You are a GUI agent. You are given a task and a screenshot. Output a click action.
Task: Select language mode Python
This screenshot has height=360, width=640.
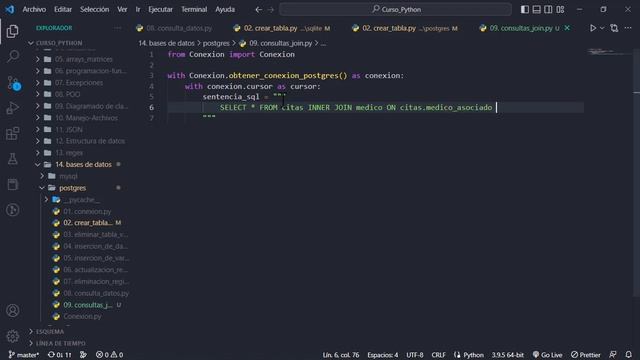coord(473,355)
